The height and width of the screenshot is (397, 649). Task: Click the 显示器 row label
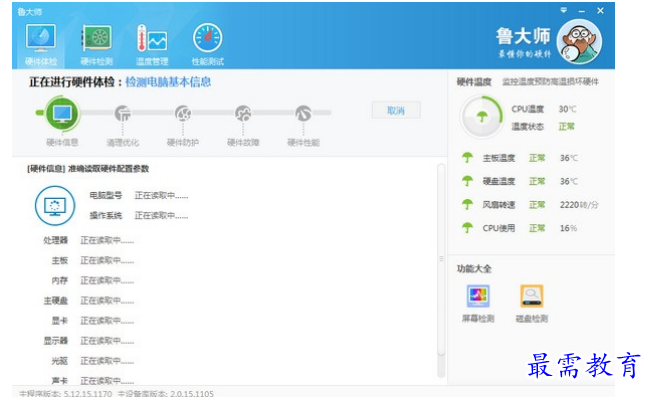[x=55, y=341]
